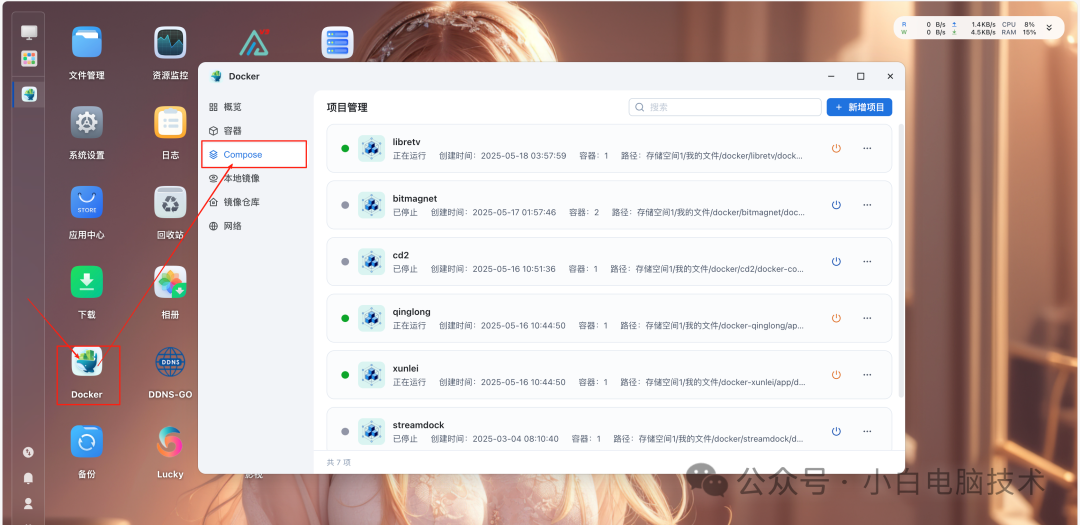Open more options for bitmagnet

point(867,205)
